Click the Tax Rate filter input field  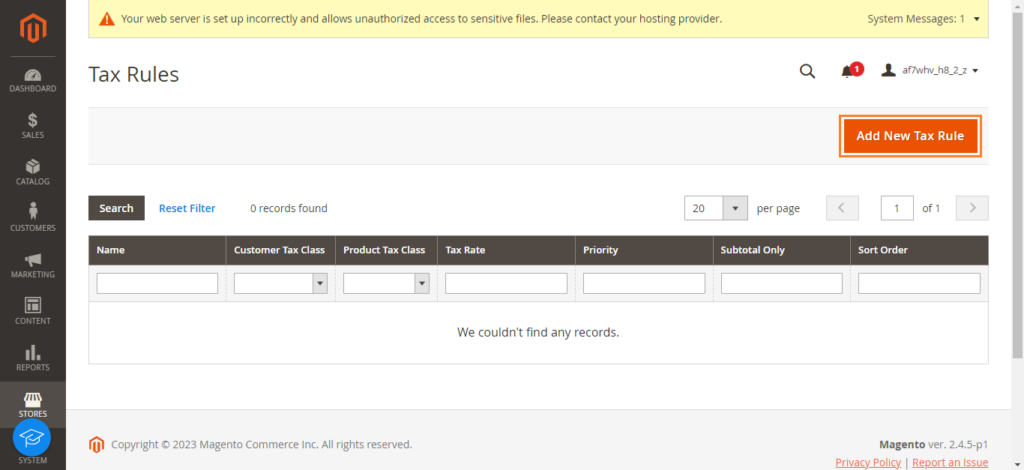(506, 283)
